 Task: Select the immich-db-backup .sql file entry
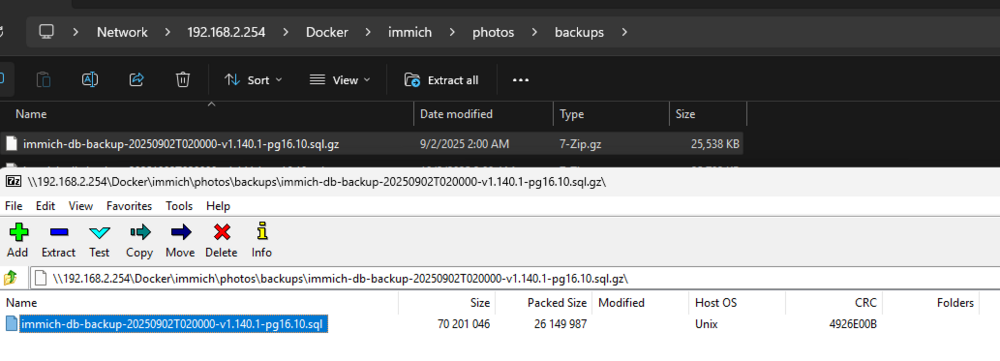[173, 324]
